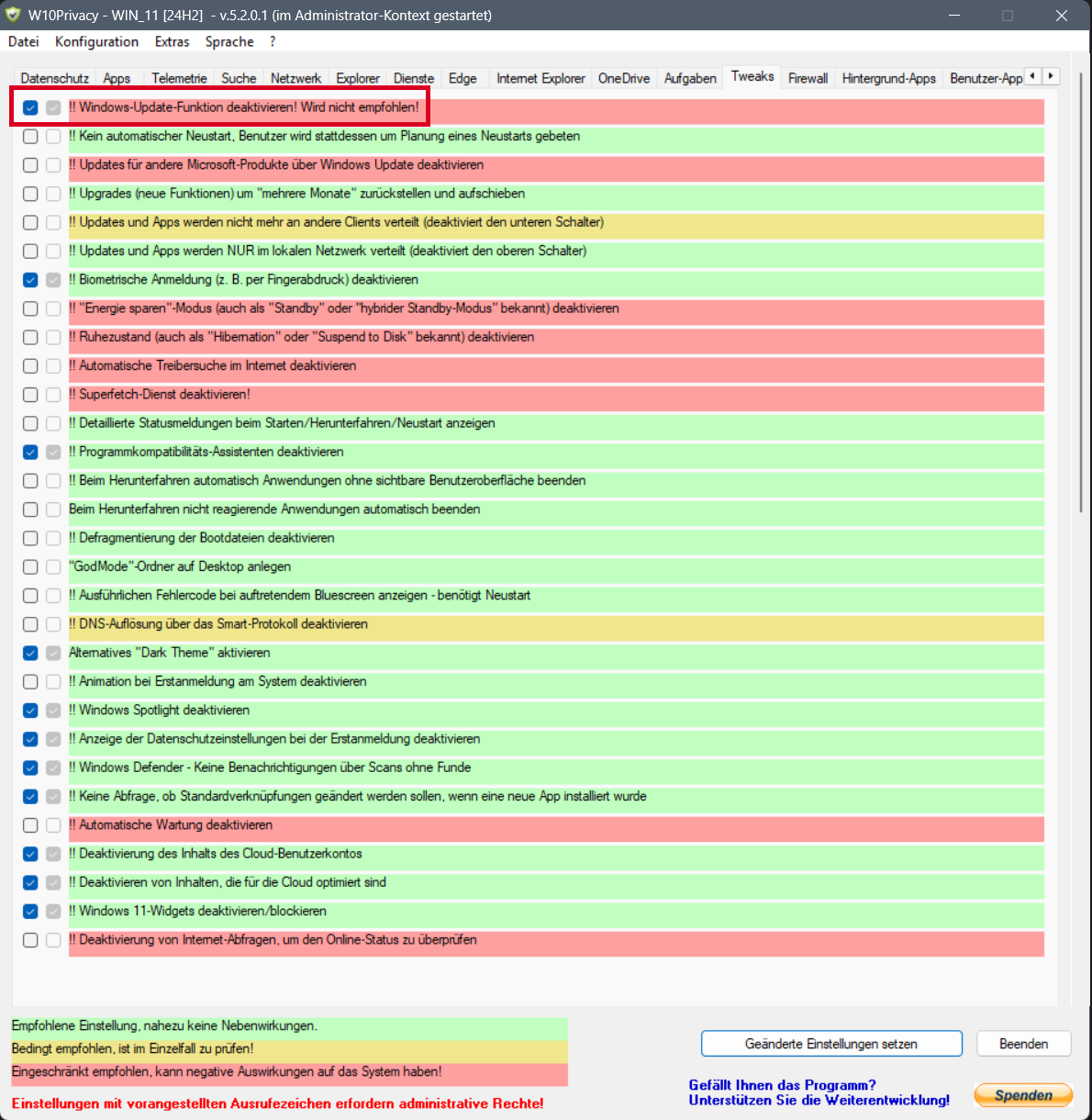Uncheck Programmkompatibilitäts-Assistenten deaktivieren checkbox

coord(30,452)
